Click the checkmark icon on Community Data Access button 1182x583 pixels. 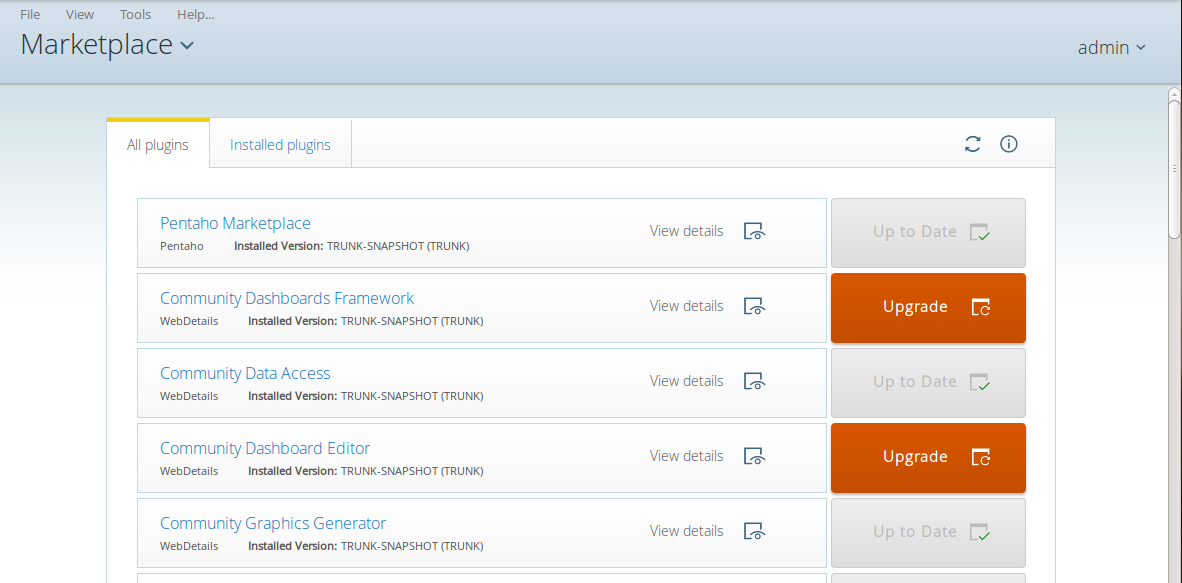pyautogui.click(x=980, y=382)
